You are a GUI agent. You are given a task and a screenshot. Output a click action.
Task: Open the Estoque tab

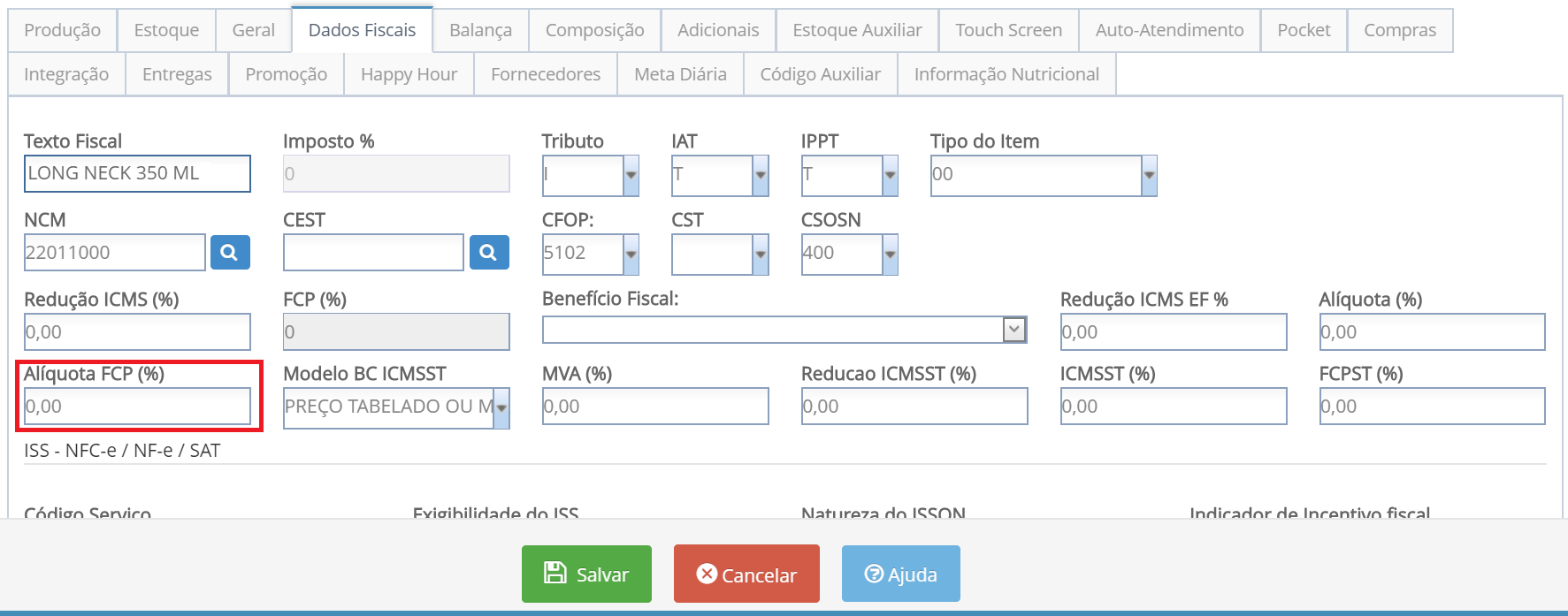click(166, 30)
